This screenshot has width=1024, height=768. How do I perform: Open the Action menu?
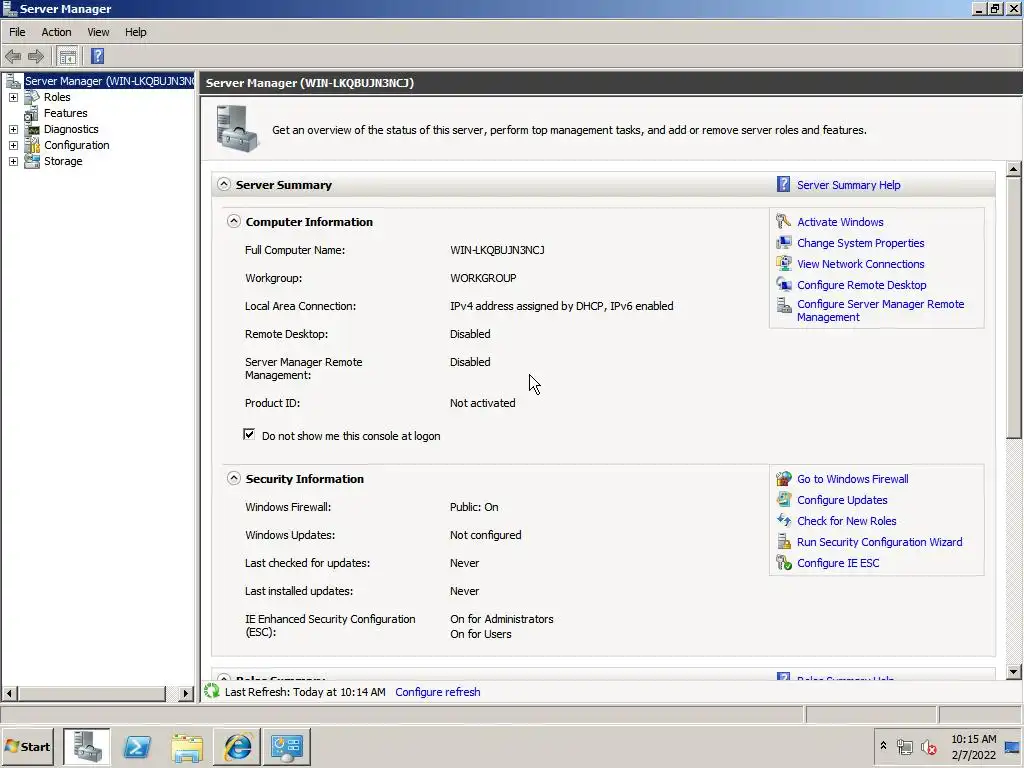(56, 32)
